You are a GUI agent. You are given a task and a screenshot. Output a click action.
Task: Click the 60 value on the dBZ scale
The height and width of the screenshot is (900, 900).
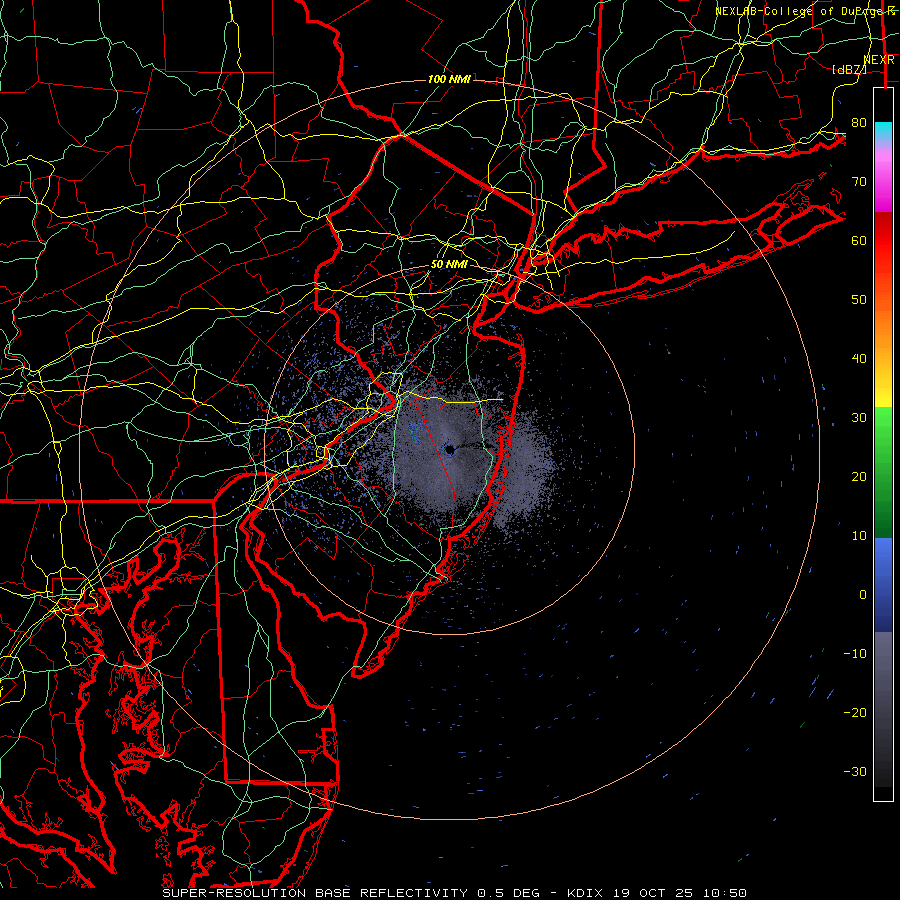tap(859, 241)
